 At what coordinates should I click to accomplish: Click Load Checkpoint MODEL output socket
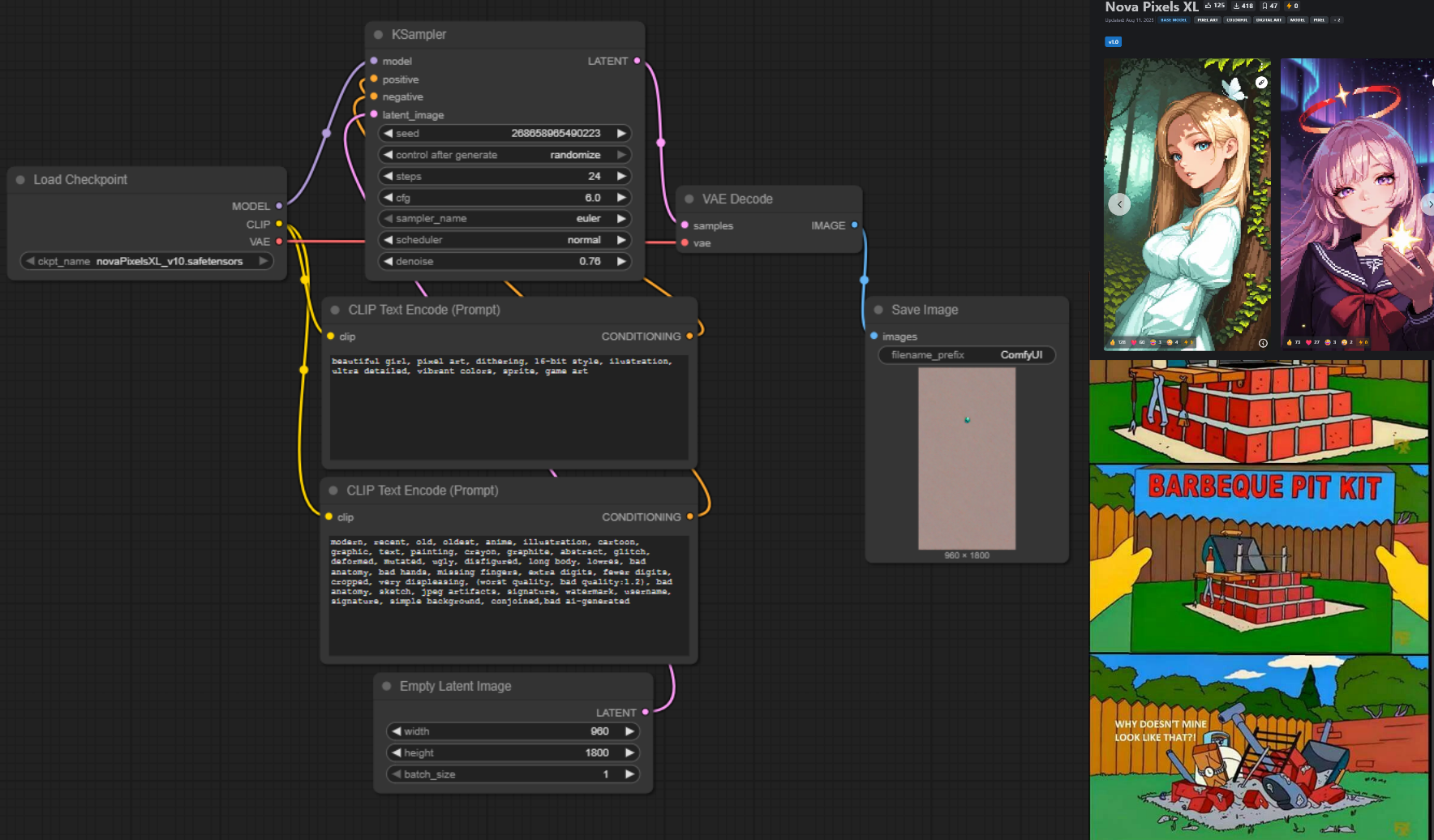(x=279, y=206)
